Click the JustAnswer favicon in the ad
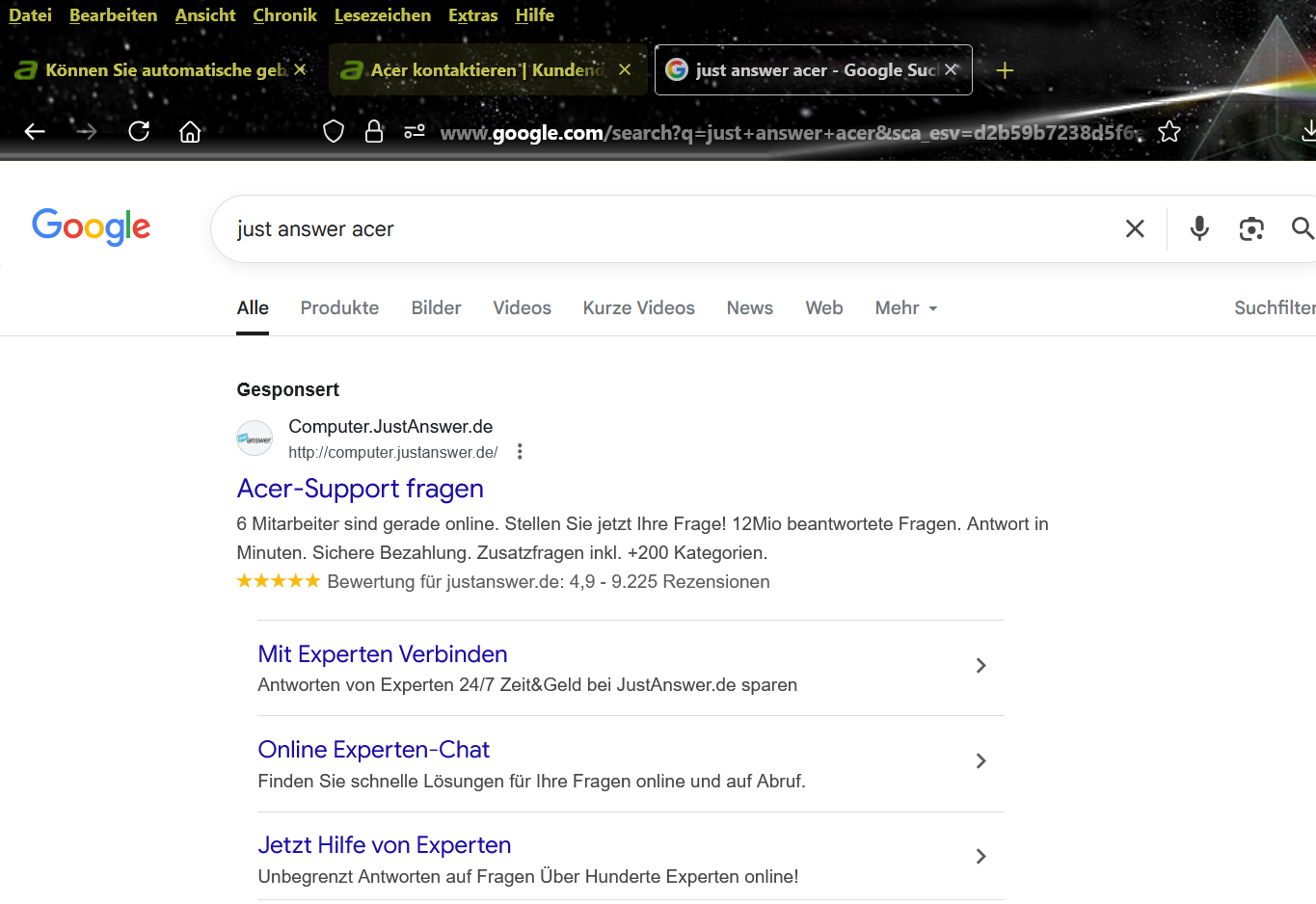Image resolution: width=1316 pixels, height=904 pixels. tap(255, 439)
